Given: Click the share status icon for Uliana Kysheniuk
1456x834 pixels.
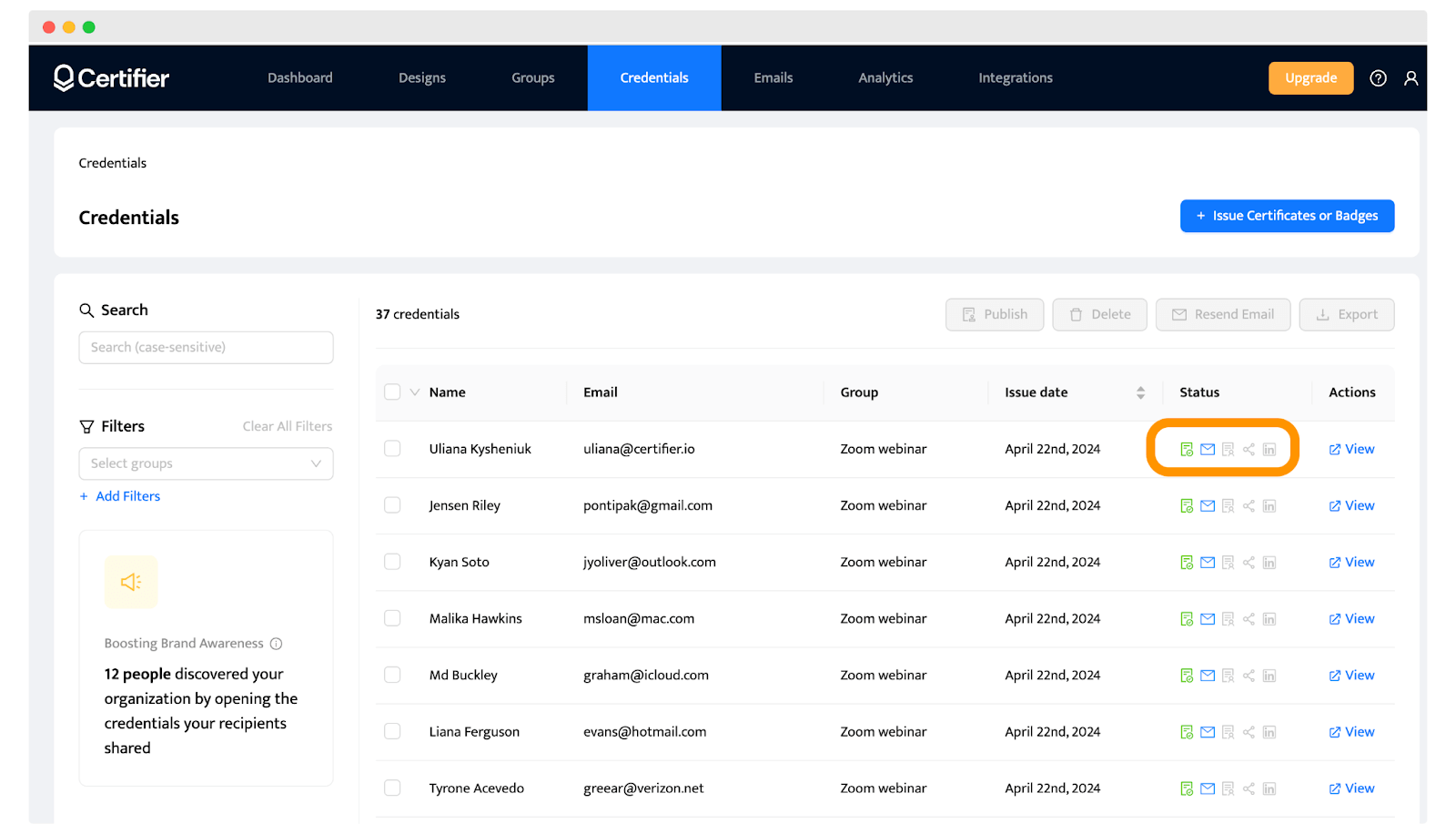Looking at the screenshot, I should pos(1249,449).
